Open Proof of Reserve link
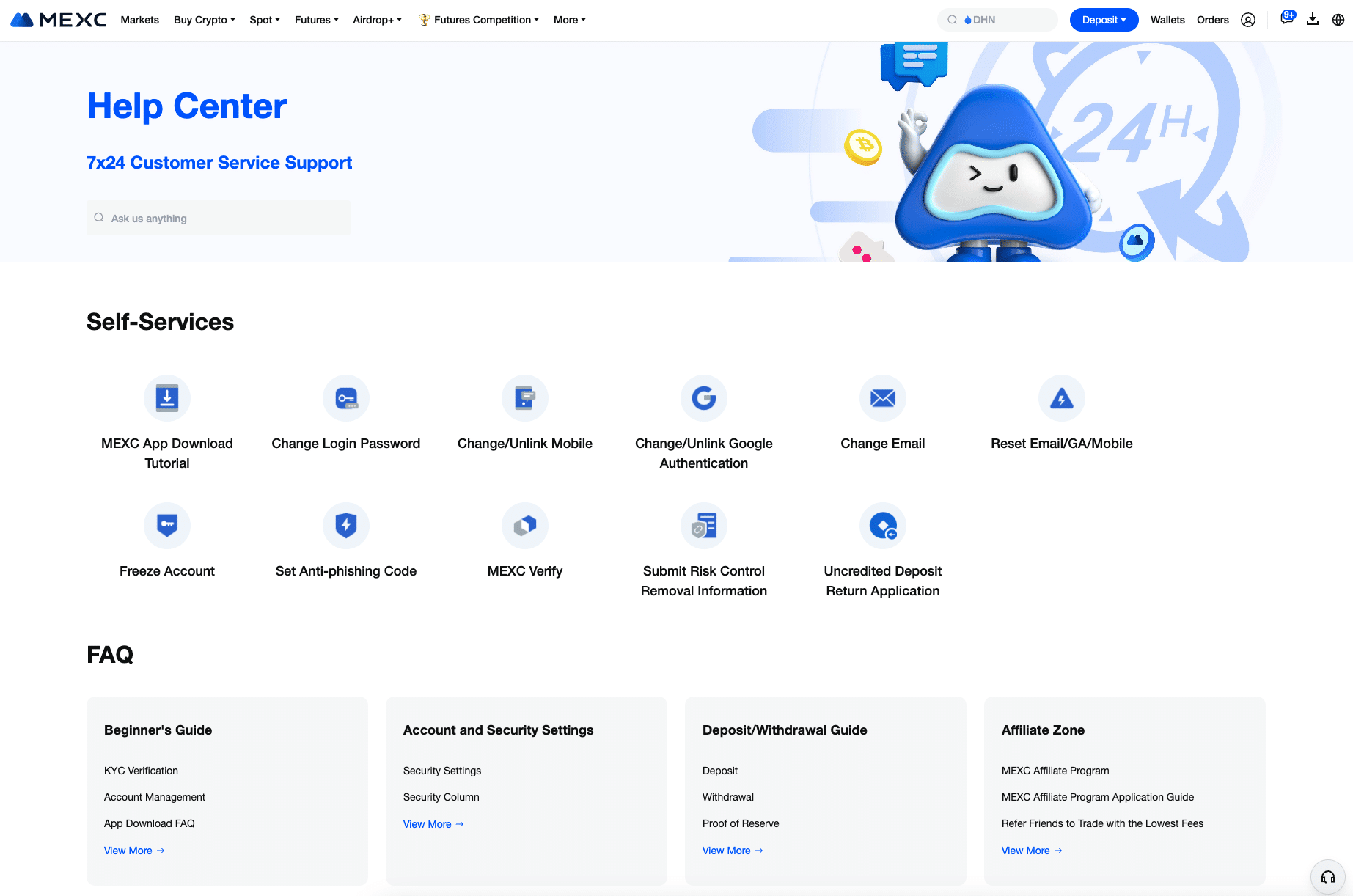This screenshot has height=896, width=1353. pos(741,823)
